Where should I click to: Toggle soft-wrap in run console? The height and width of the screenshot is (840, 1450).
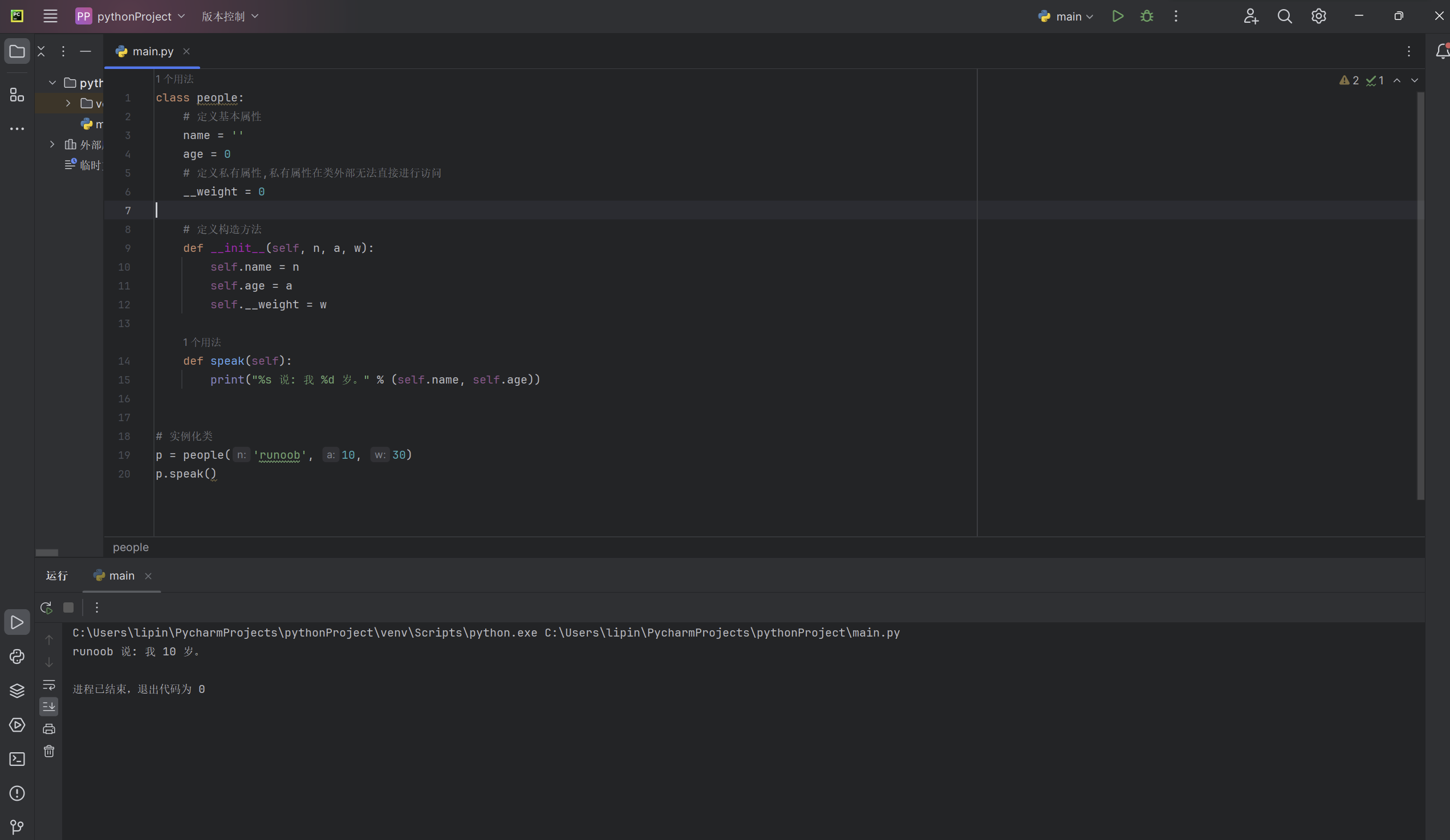click(x=49, y=684)
